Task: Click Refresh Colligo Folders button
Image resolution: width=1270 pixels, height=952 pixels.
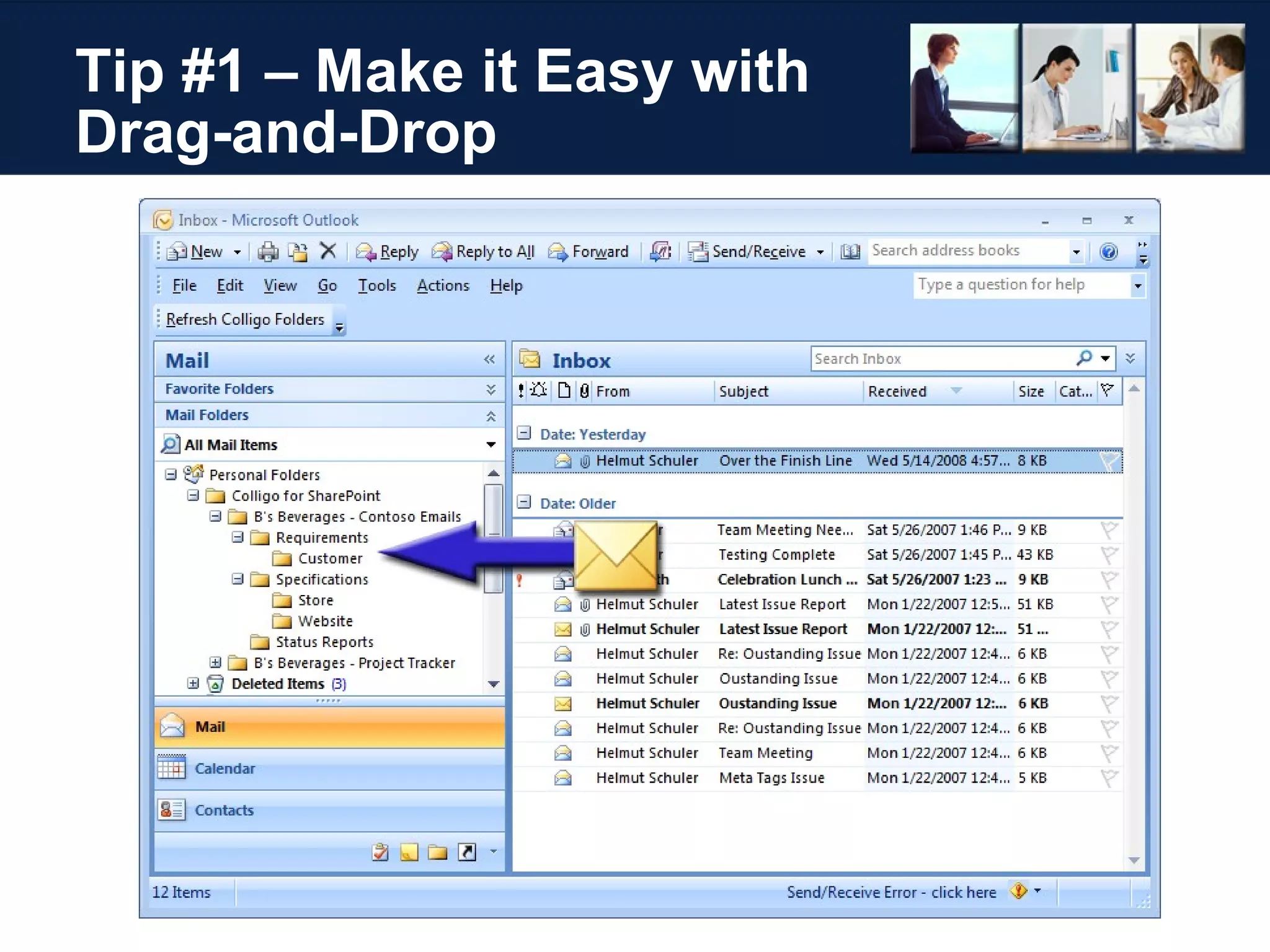Action: click(x=245, y=319)
